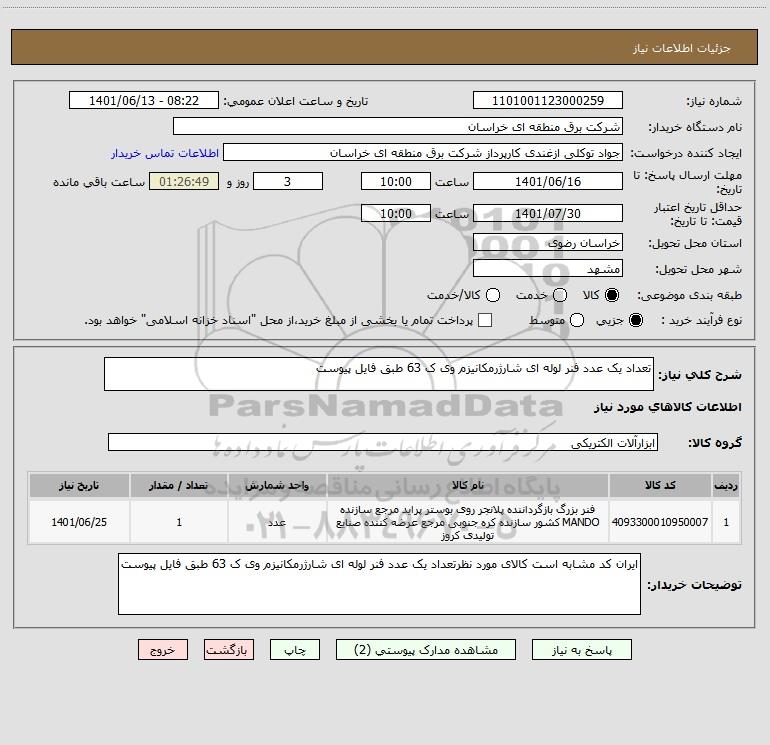Click the تاریخ نیاز column header
This screenshot has height=745, width=770.
coord(79,485)
